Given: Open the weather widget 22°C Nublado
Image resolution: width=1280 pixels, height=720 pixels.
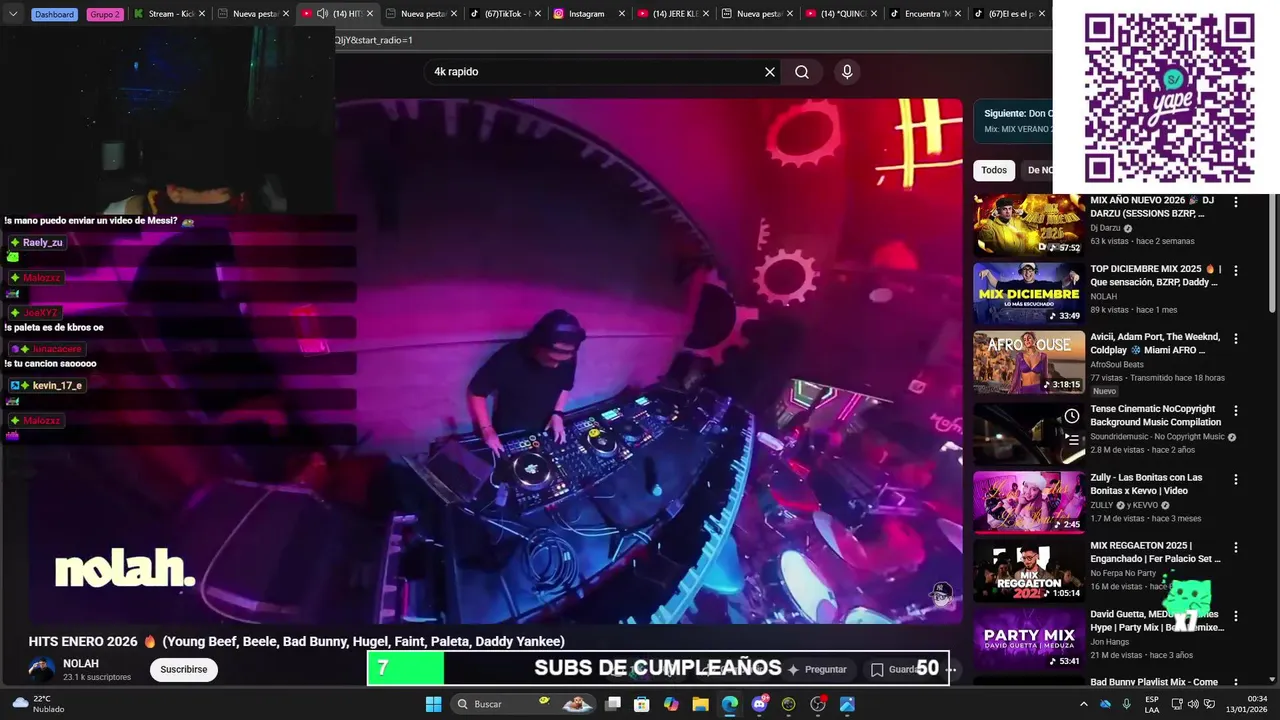Looking at the screenshot, I should pos(38,704).
